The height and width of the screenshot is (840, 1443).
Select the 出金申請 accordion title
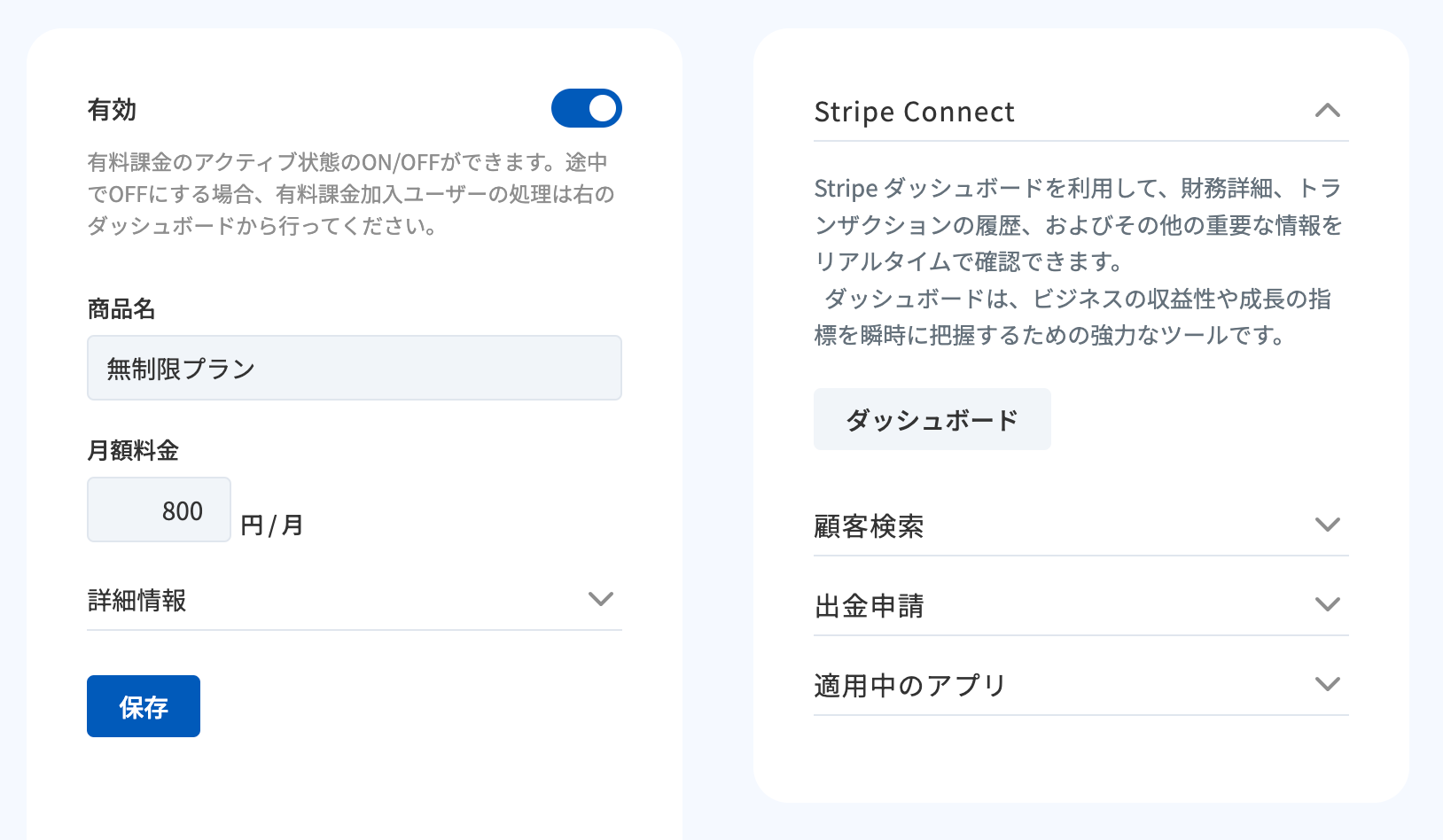869,606
